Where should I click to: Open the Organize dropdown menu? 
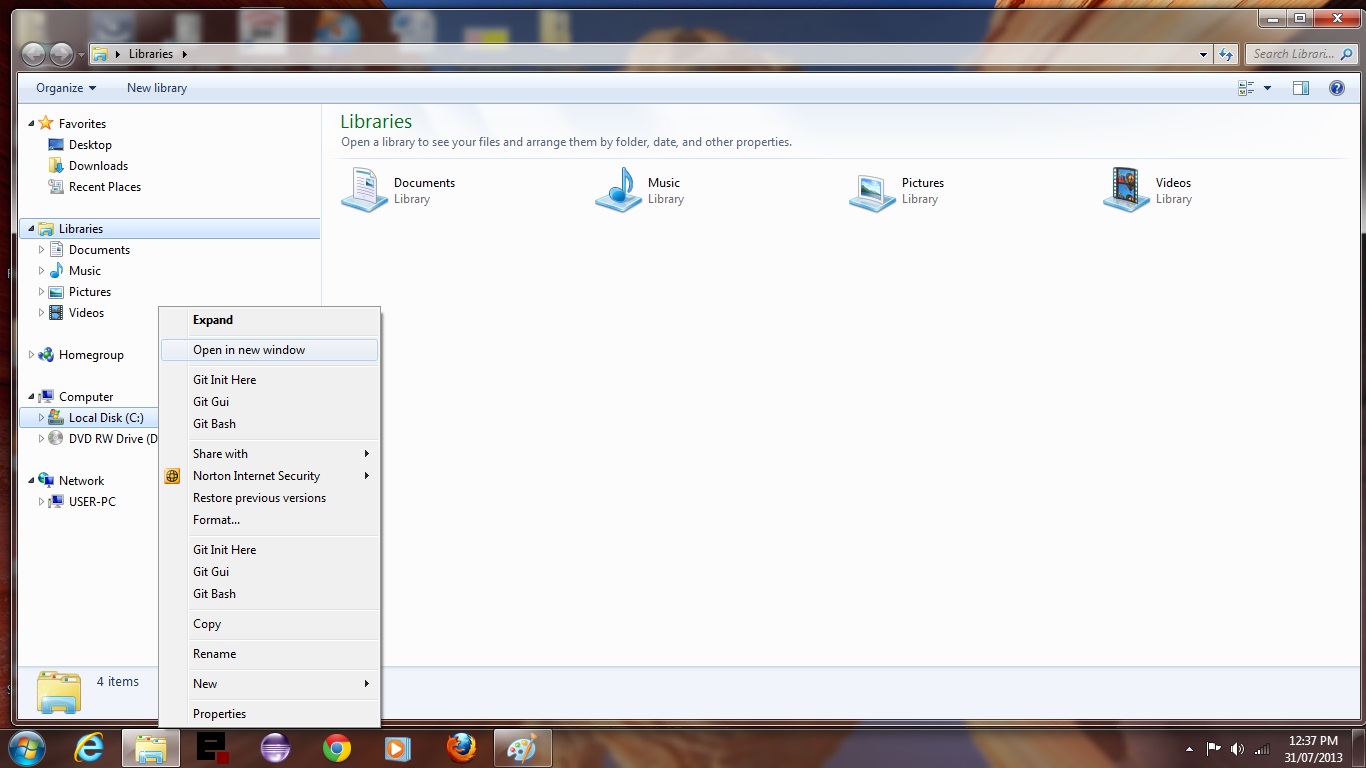click(x=66, y=88)
